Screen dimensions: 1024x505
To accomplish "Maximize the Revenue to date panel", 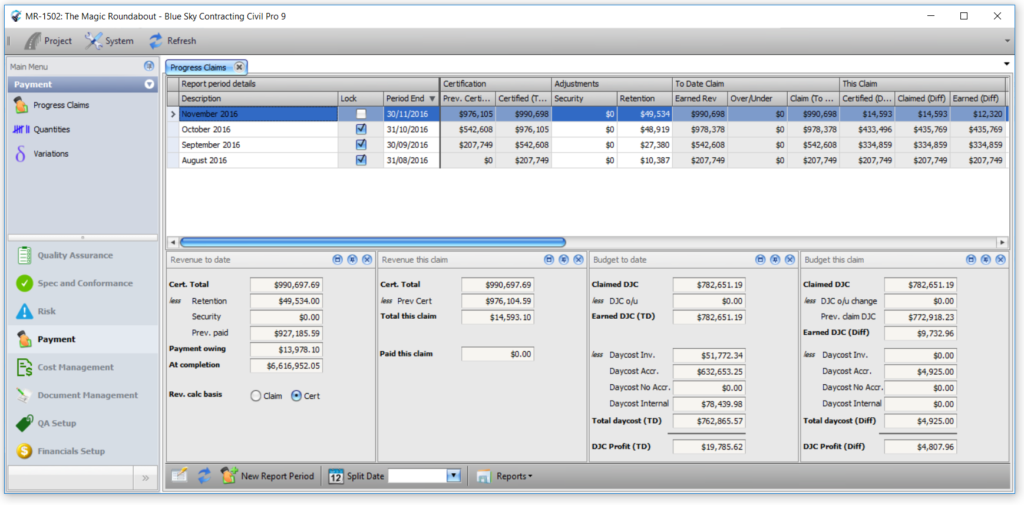I will (x=338, y=259).
